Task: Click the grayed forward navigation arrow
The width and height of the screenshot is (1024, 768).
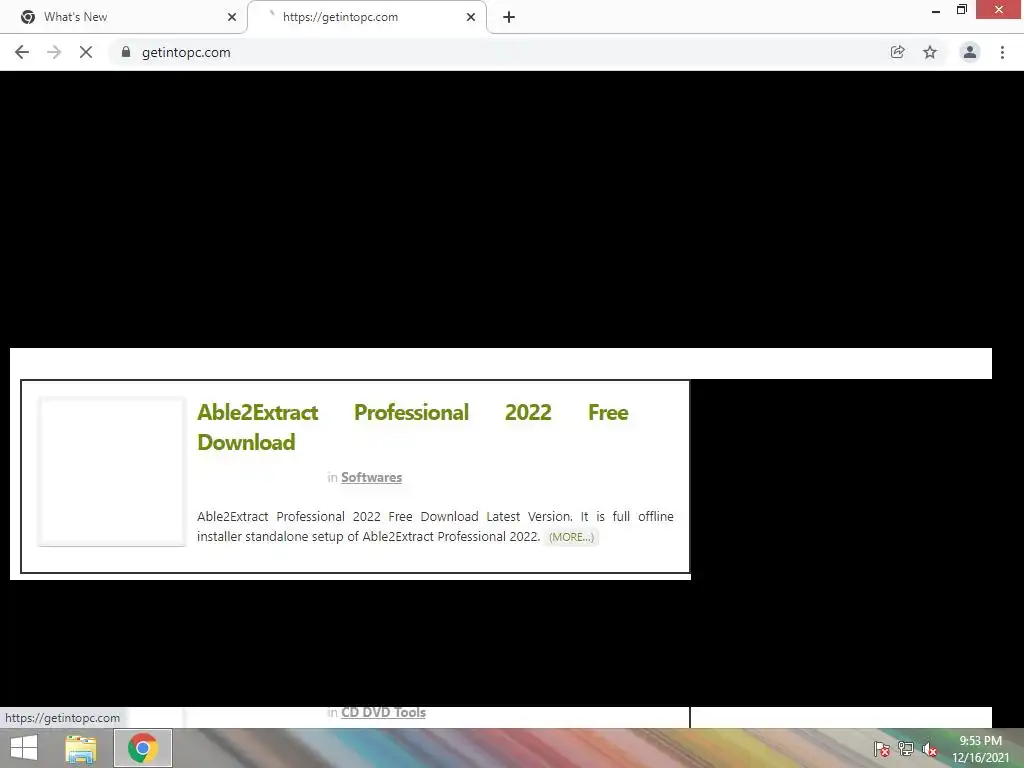Action: click(54, 52)
